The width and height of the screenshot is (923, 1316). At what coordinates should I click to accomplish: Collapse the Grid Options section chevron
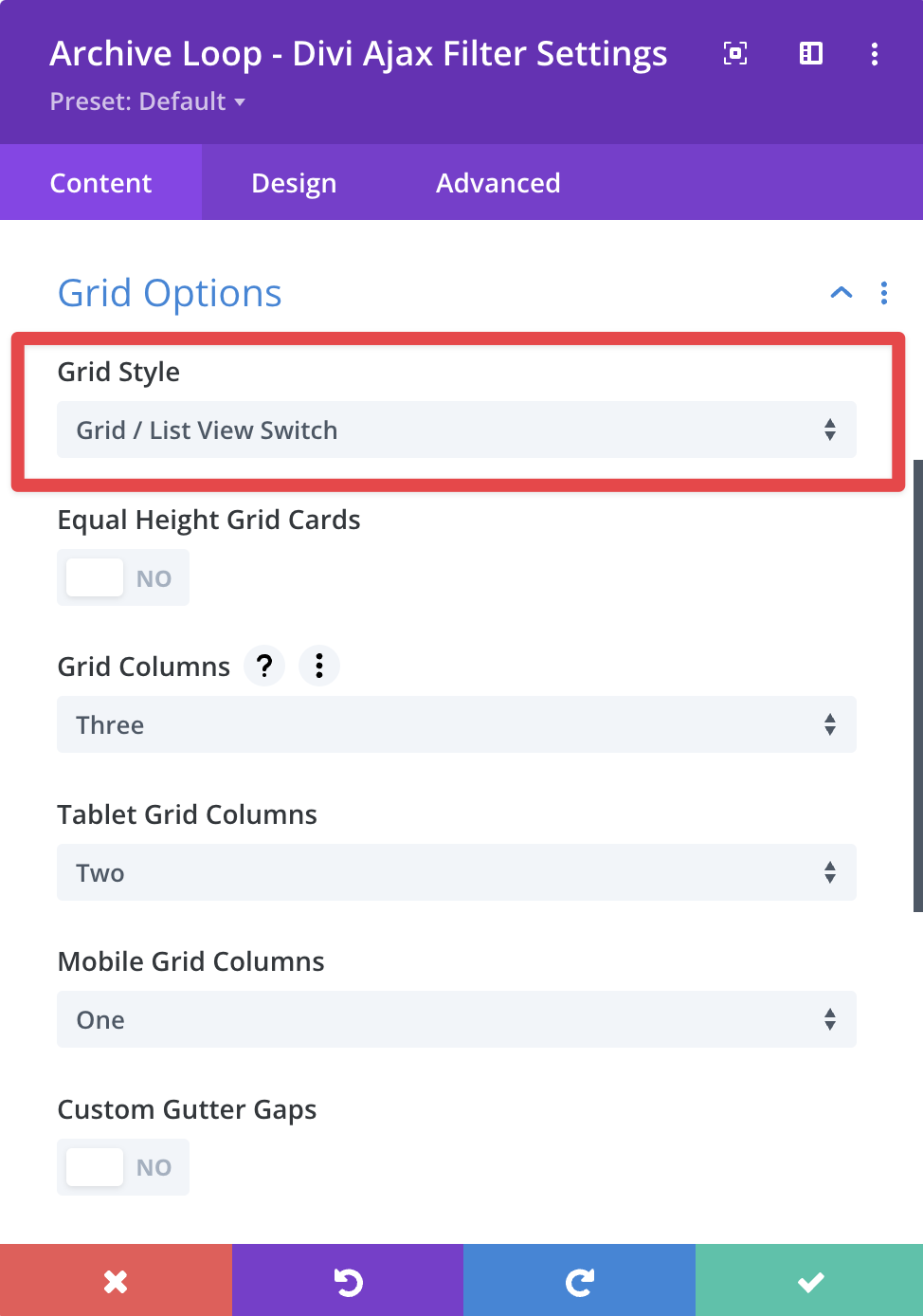point(841,293)
